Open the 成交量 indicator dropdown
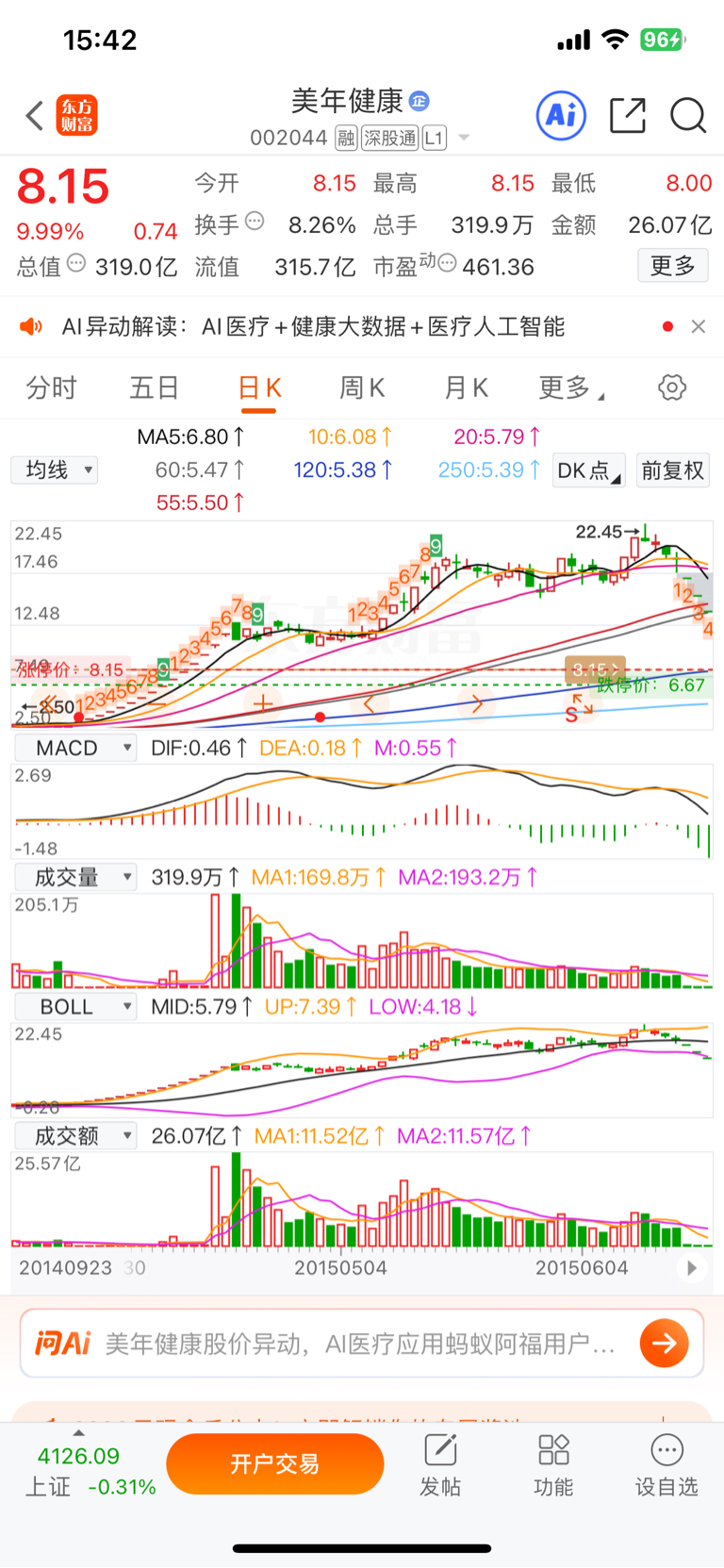The width and height of the screenshot is (724, 1568). 75,877
